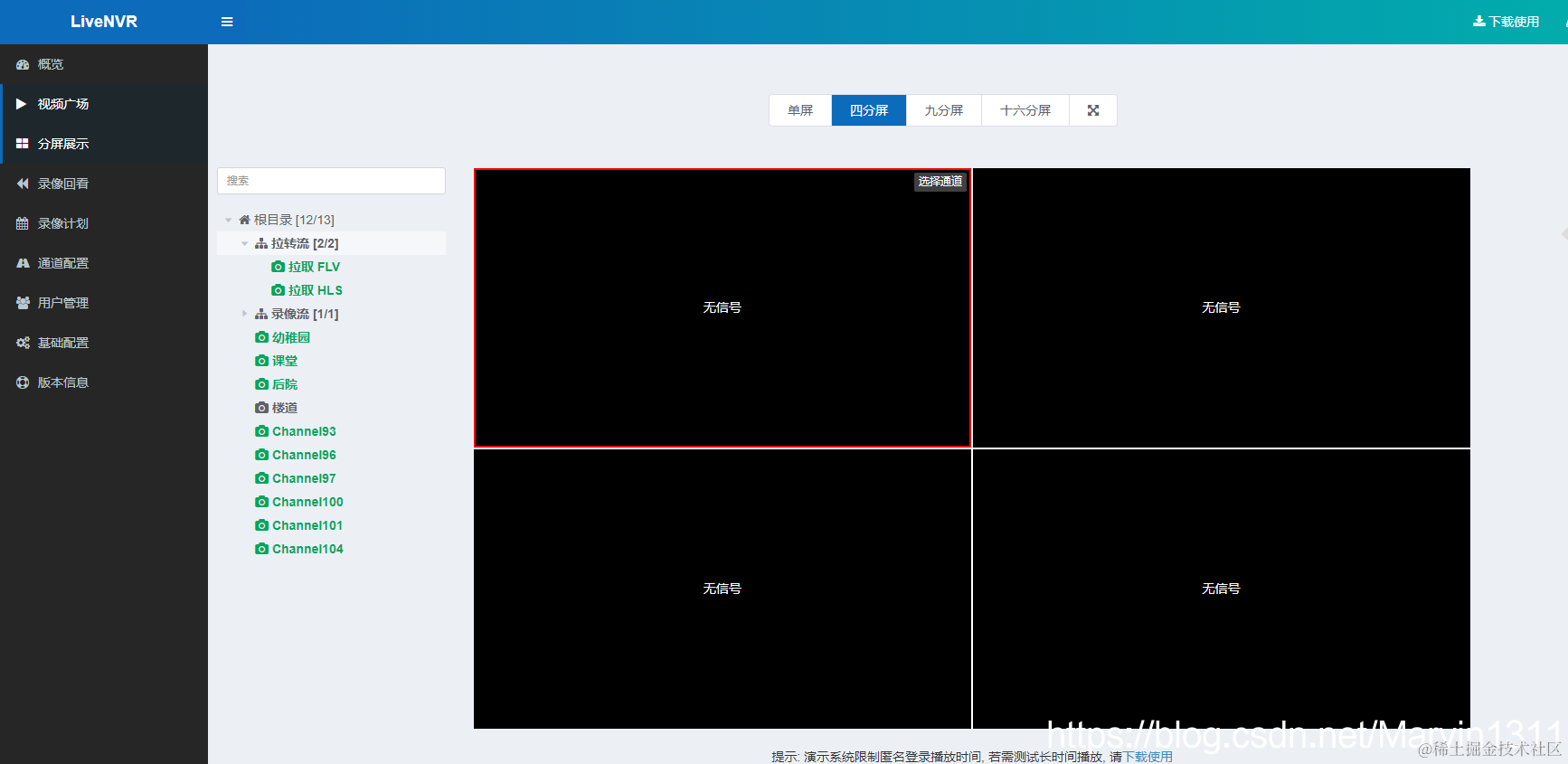Click the home icon of 根目录

(x=244, y=220)
